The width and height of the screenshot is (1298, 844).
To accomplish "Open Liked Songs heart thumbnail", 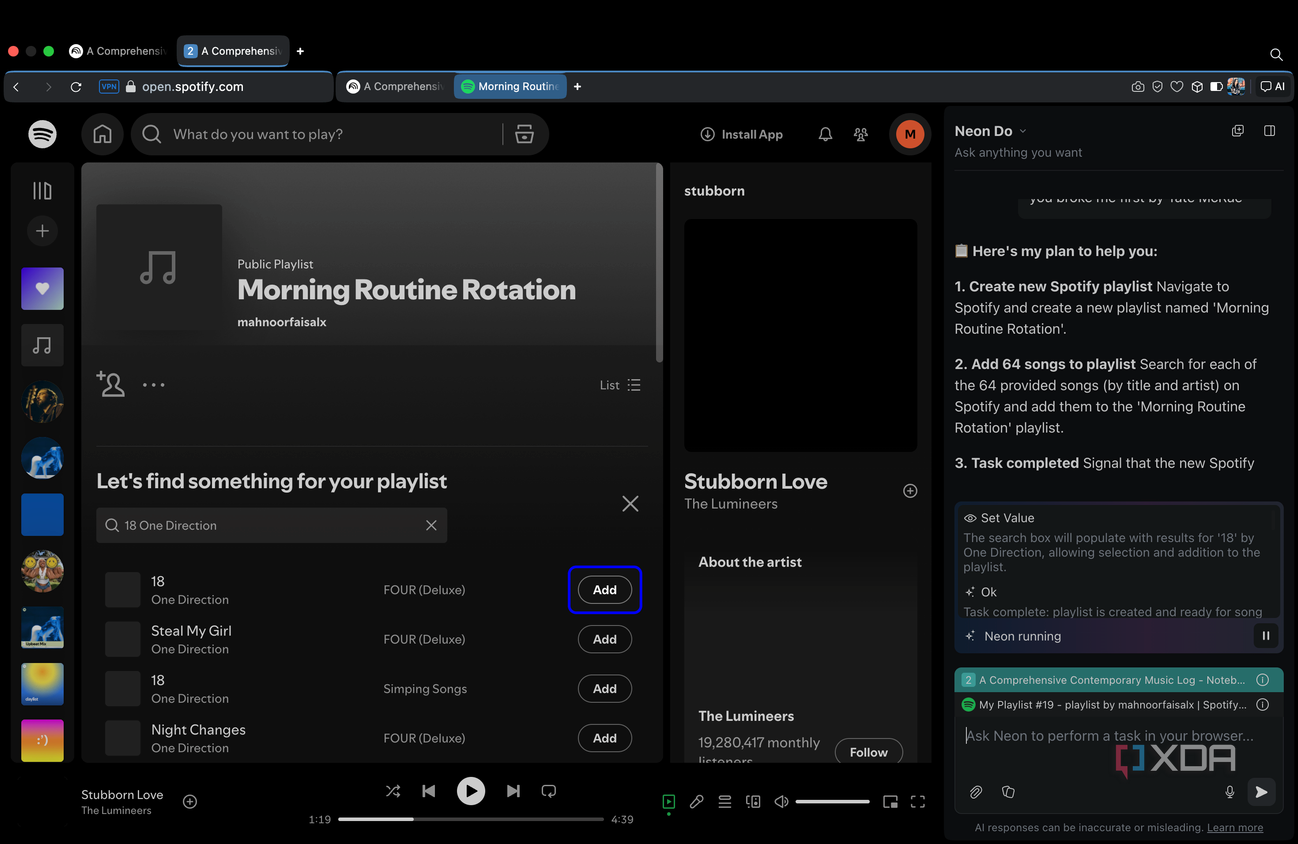I will (42, 289).
